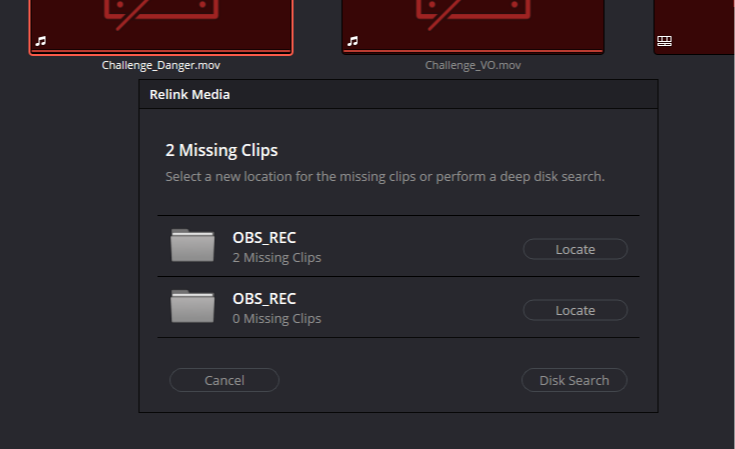
Task: Click the timeline icon on the rightmost thumbnail
Action: (664, 42)
